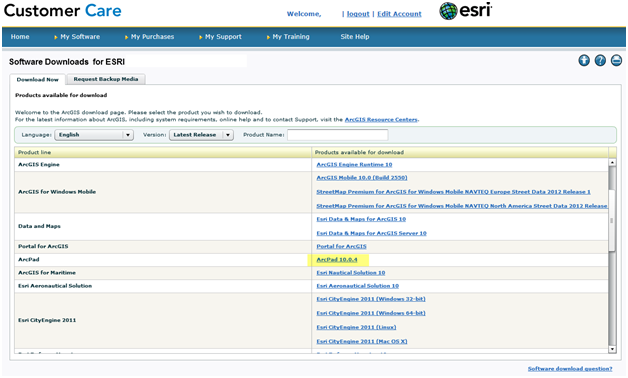Open the Version dropdown showing Latest Release

[x=201, y=135]
